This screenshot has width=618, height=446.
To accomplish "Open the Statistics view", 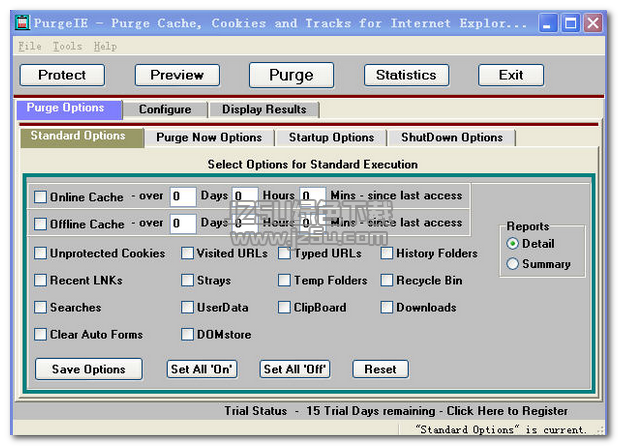I will [406, 75].
